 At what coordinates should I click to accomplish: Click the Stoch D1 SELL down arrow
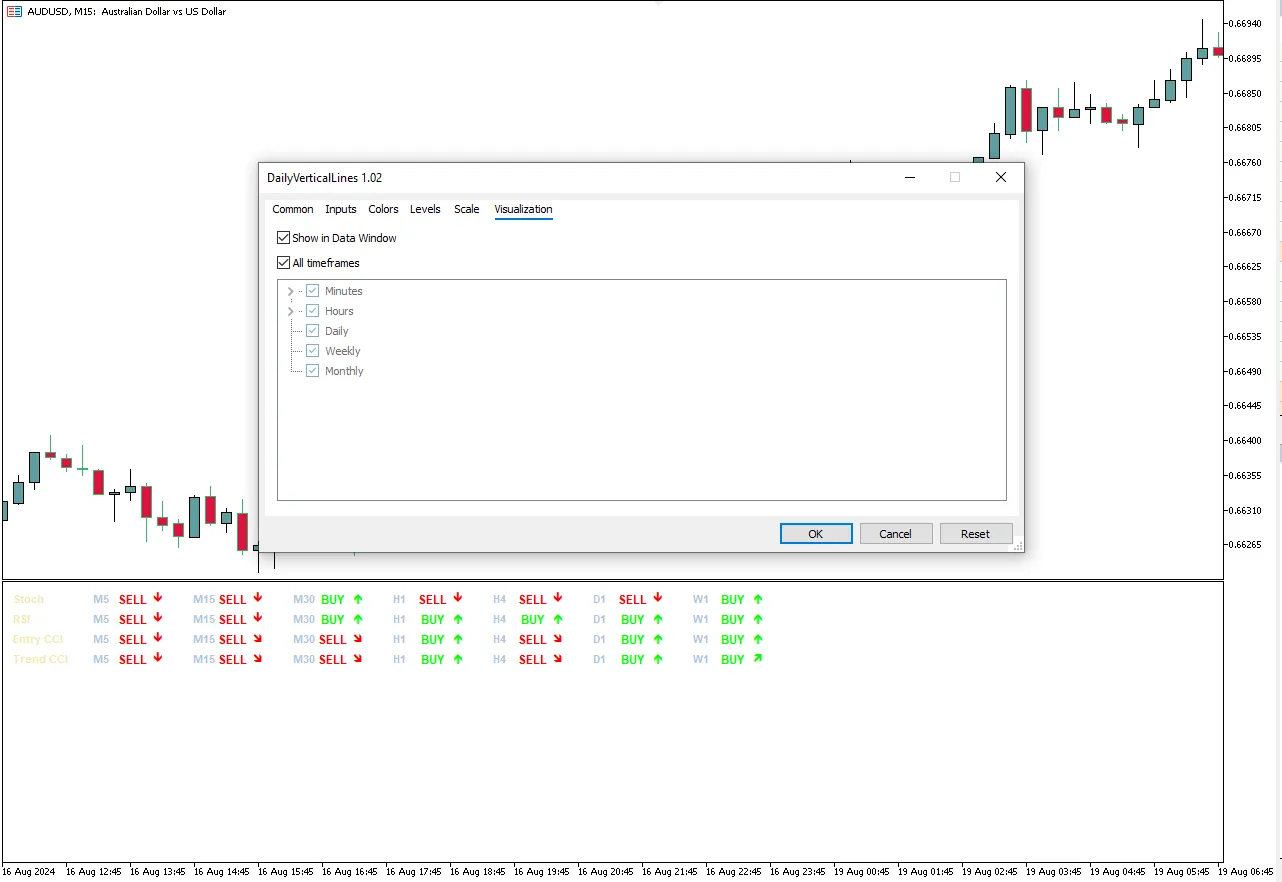pos(658,598)
